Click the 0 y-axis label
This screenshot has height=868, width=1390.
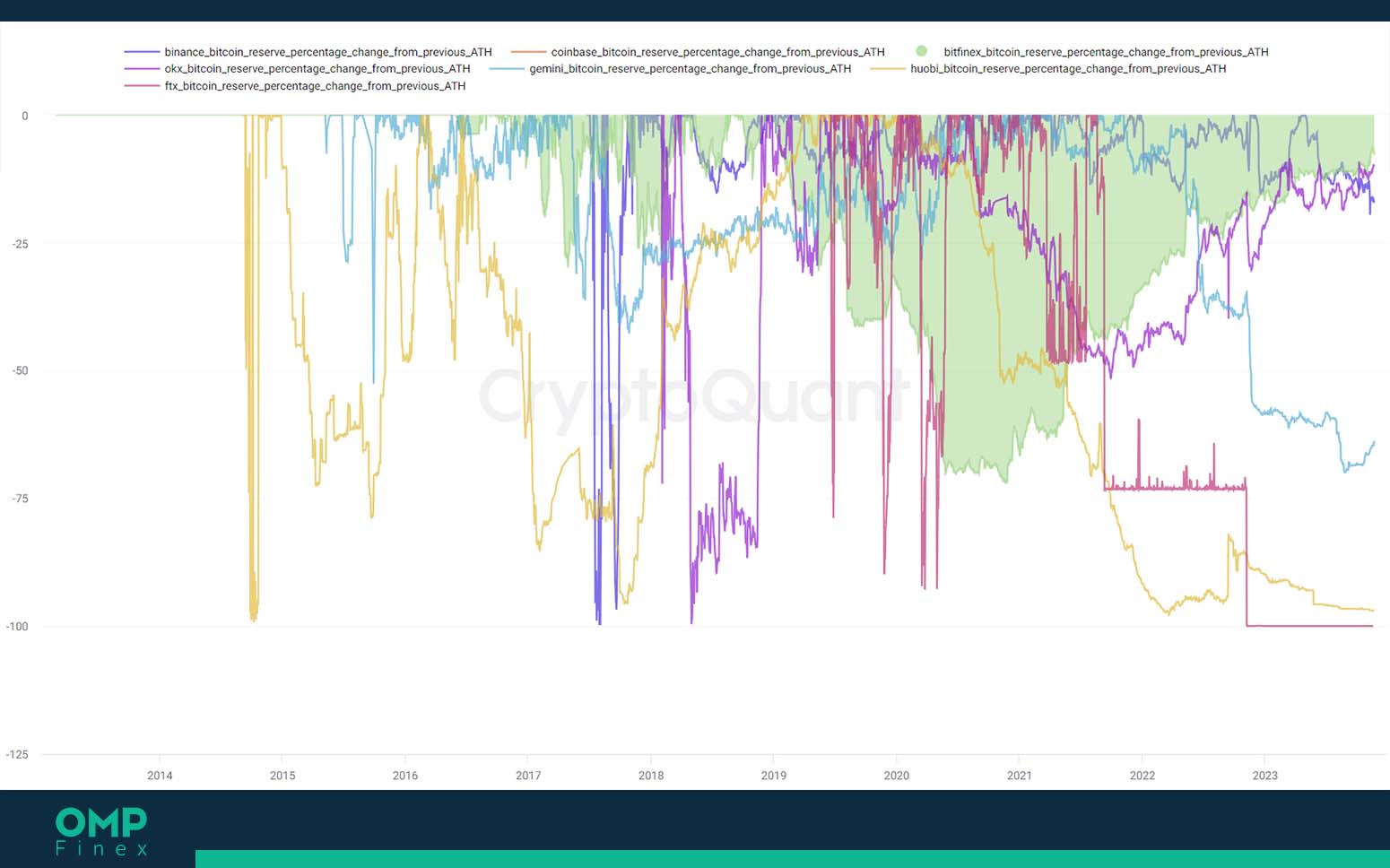(25, 116)
